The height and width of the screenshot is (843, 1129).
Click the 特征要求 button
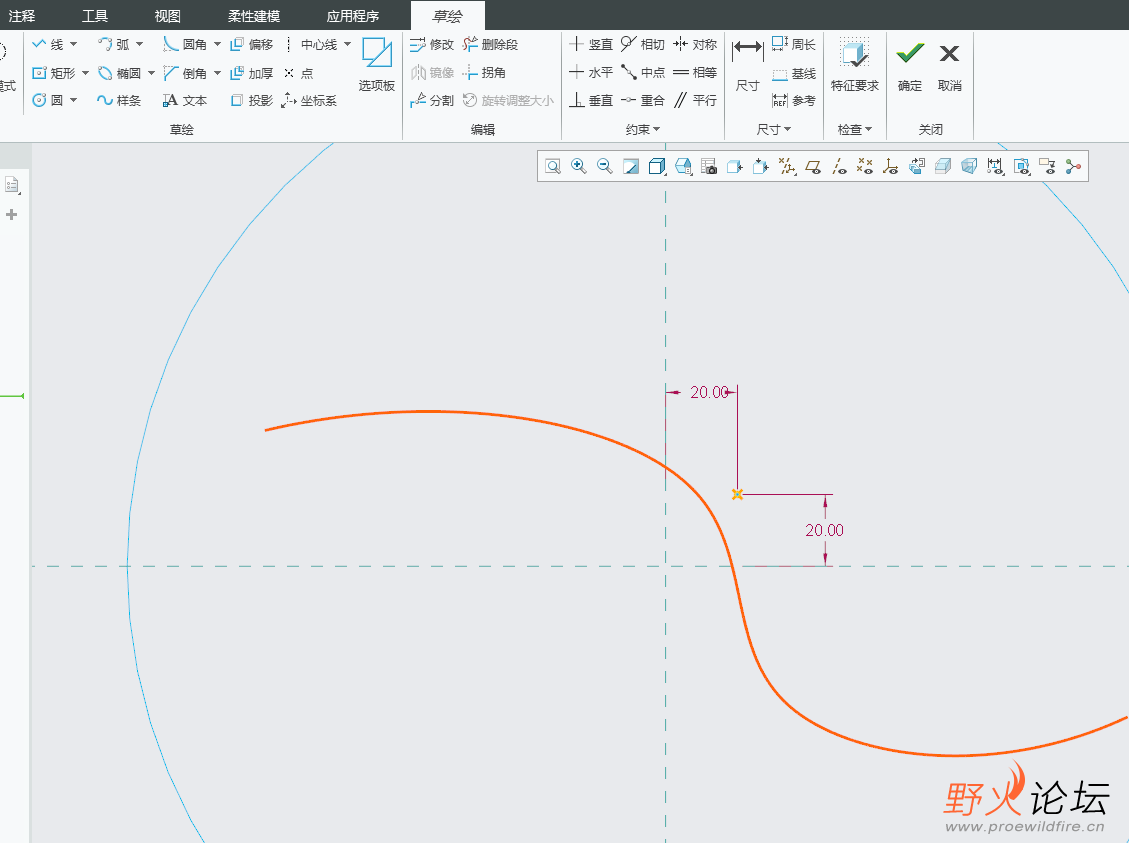tap(855, 65)
